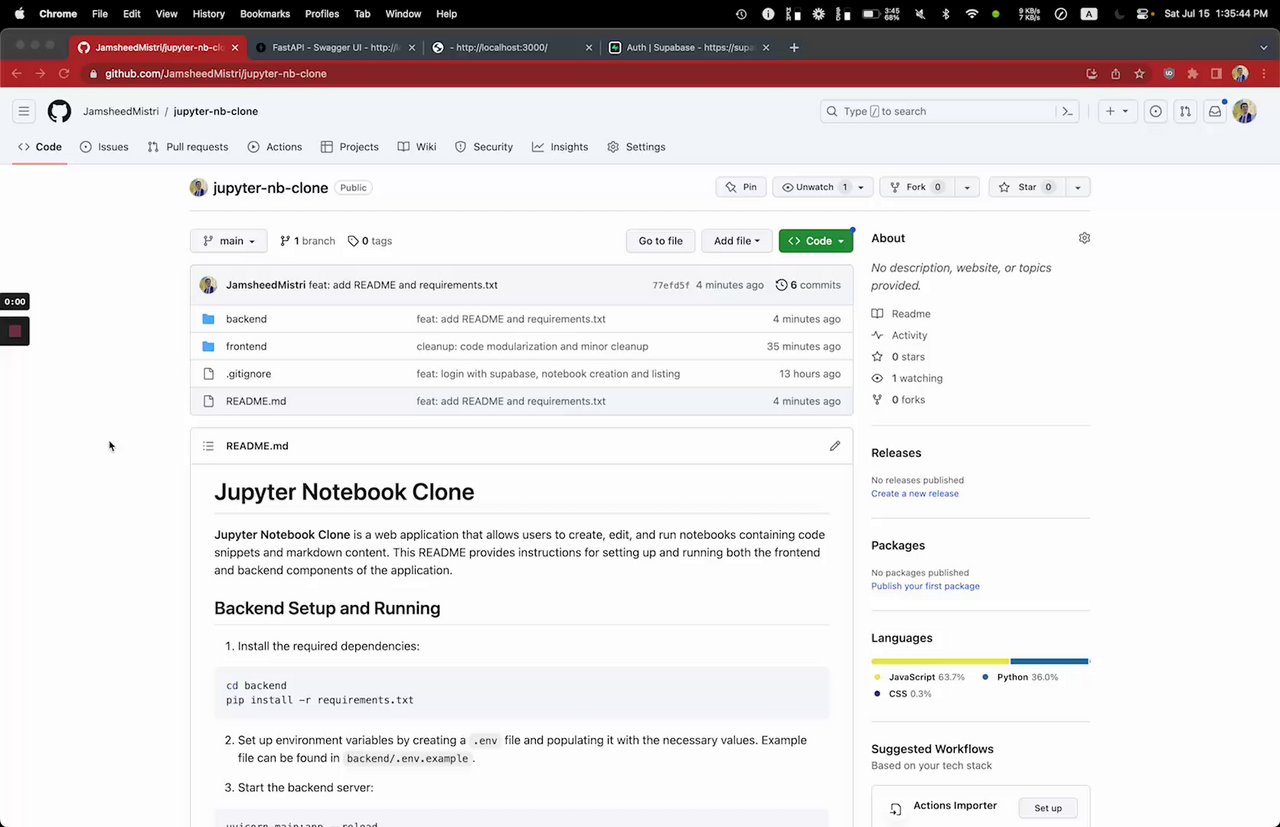
Task: Pin the repository with the Pin button
Action: point(741,187)
